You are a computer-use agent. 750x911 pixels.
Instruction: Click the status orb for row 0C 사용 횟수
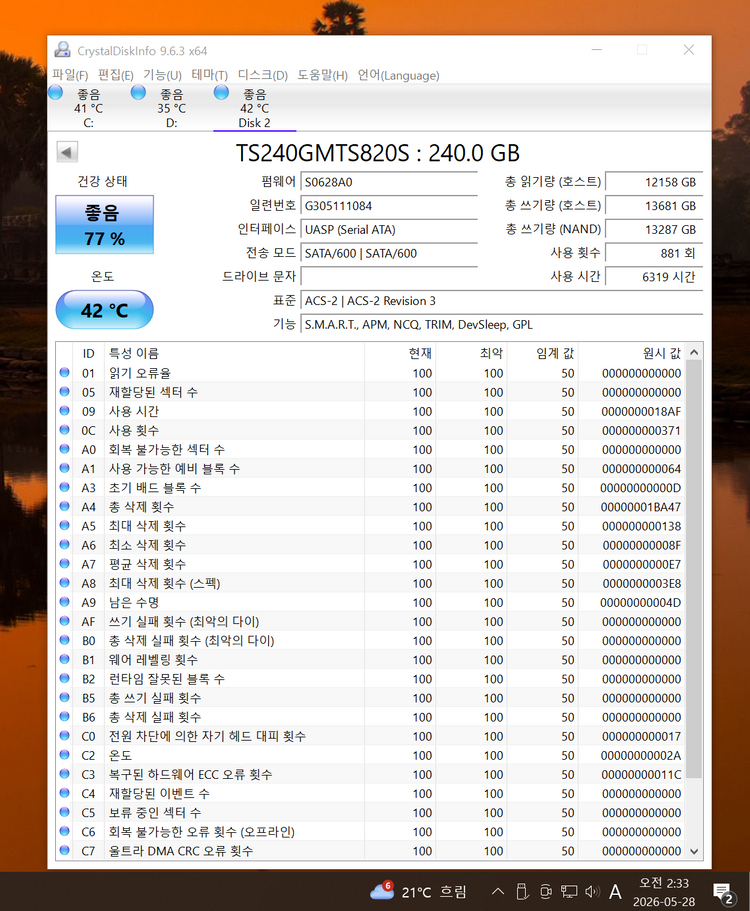pos(64,430)
